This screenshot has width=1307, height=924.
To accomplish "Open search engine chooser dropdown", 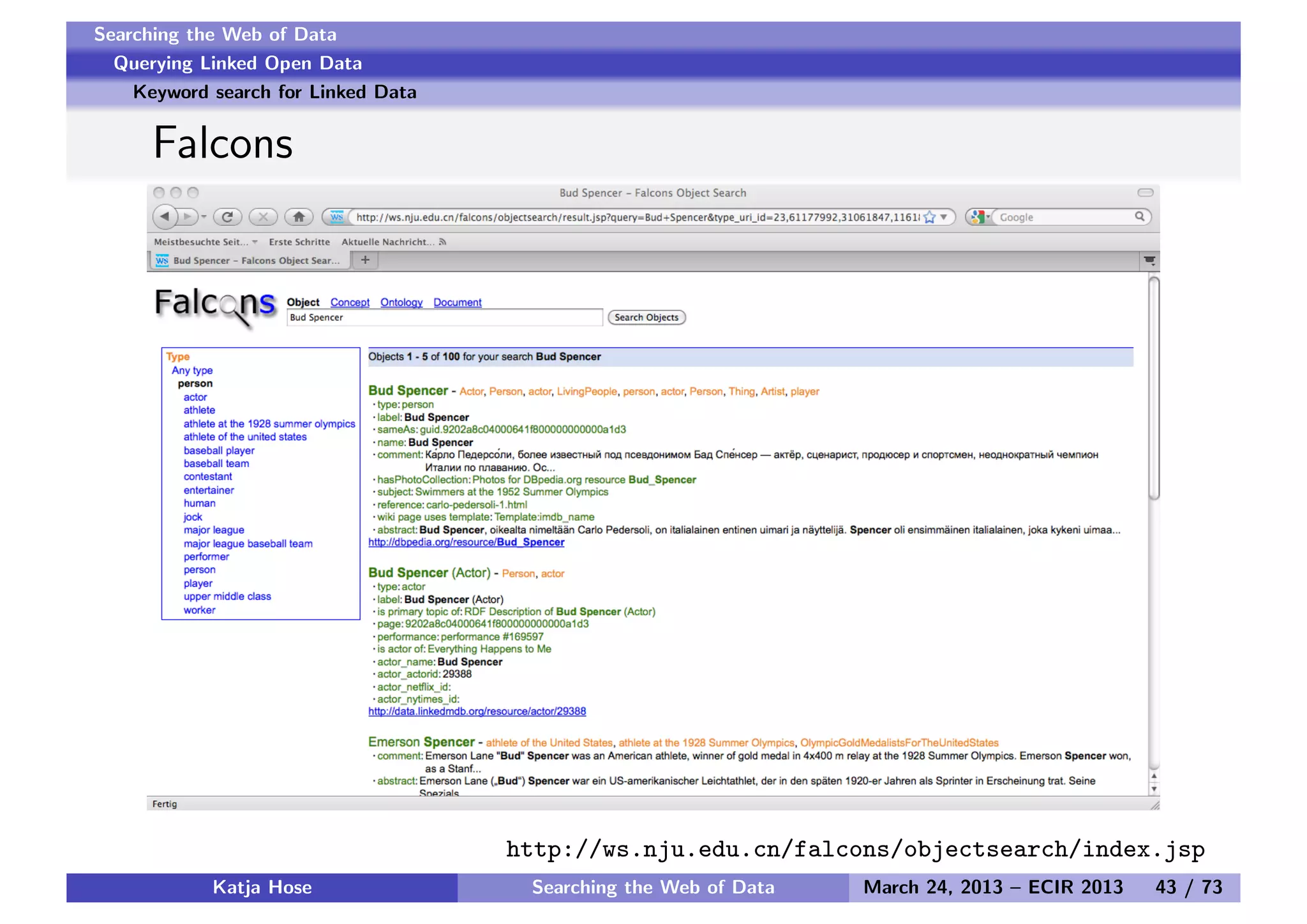I will [x=980, y=217].
